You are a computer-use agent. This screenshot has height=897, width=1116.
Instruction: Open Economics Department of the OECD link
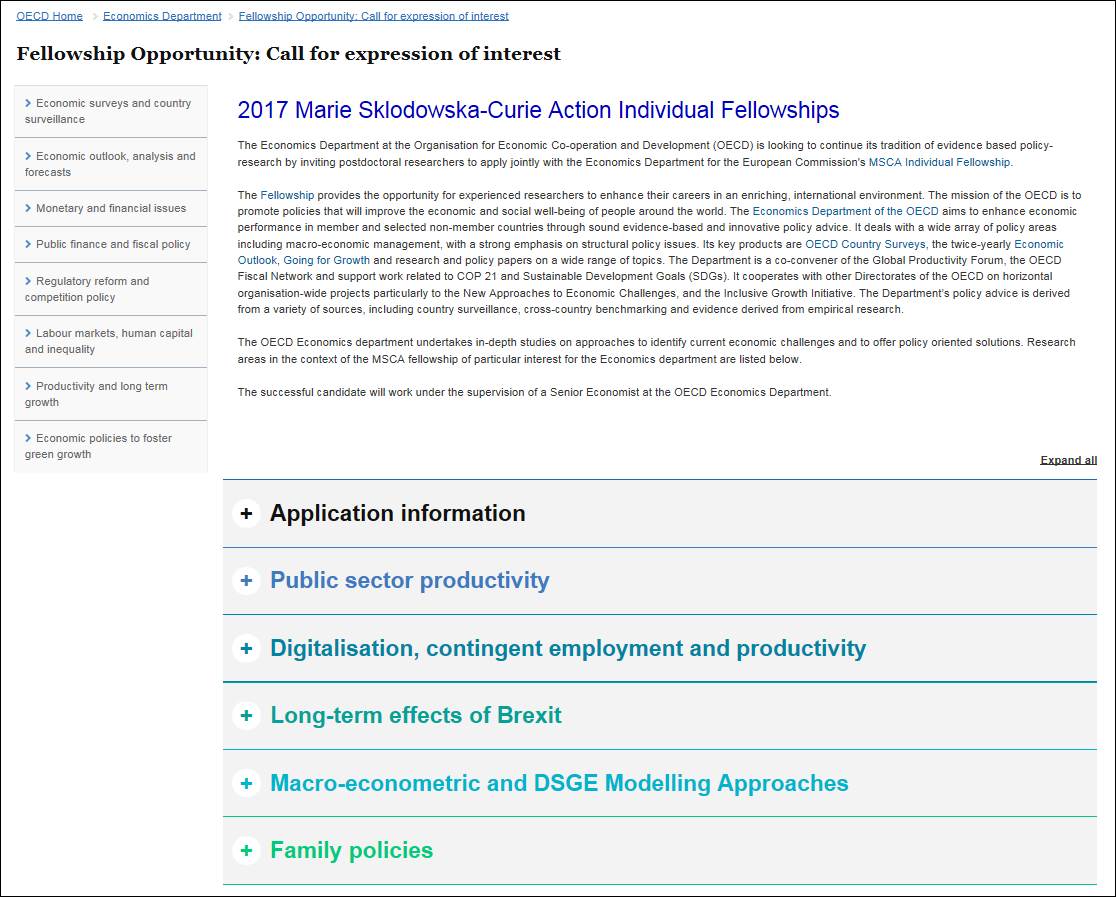[x=846, y=211]
